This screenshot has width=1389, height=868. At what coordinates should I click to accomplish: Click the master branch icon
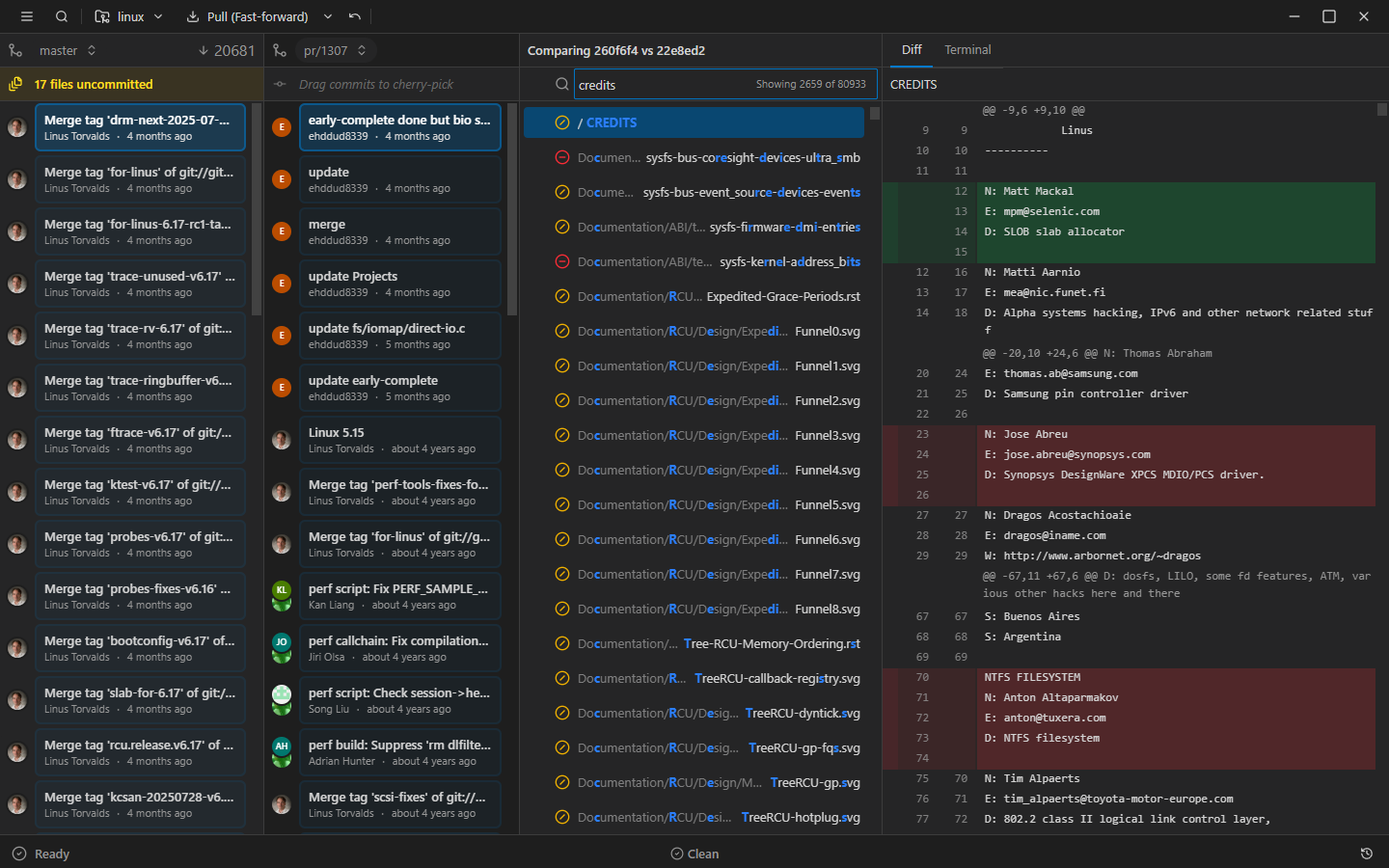[x=15, y=50]
